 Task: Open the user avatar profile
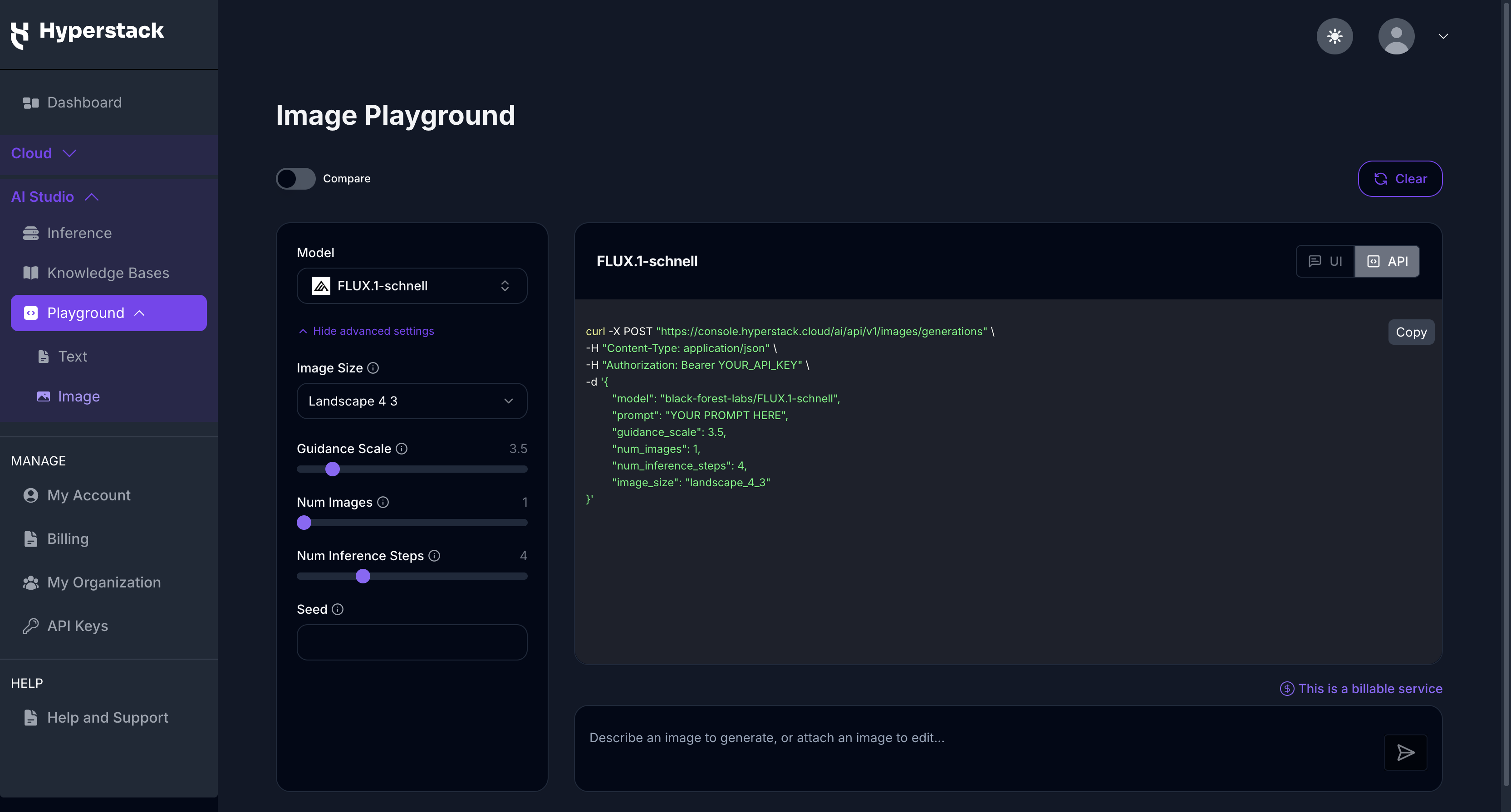tap(1396, 36)
